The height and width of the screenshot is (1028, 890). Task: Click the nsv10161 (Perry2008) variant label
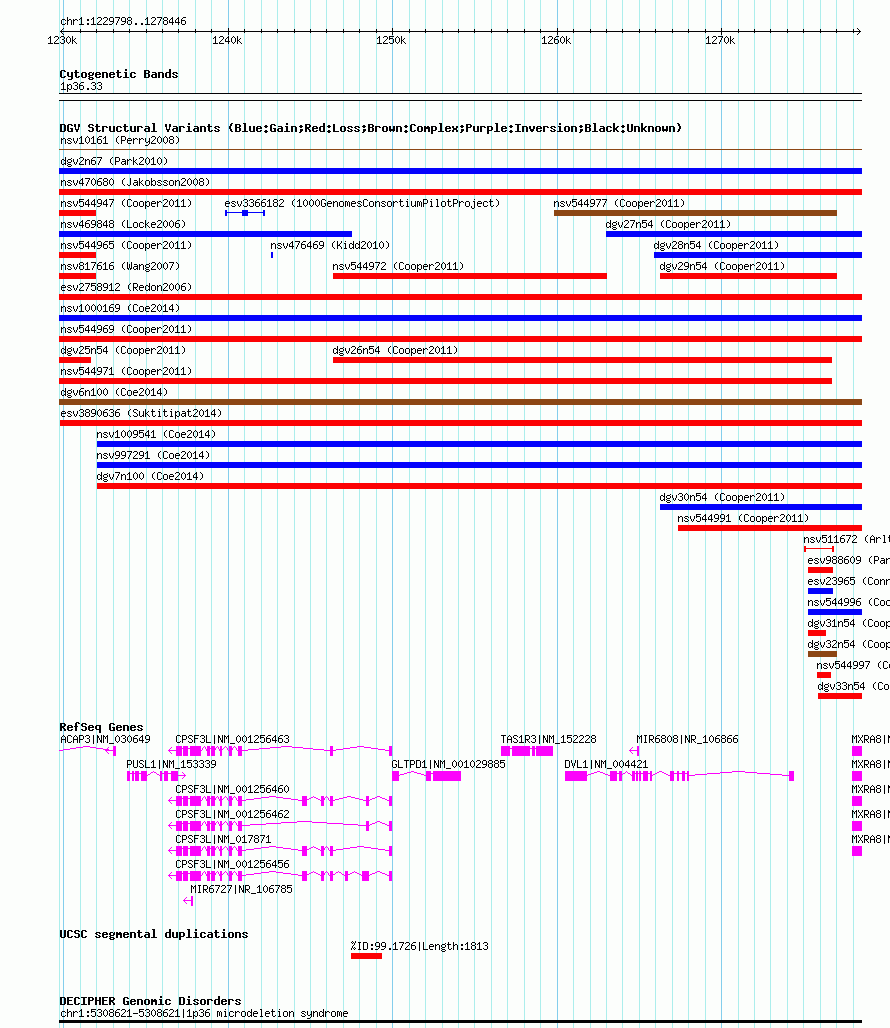[120, 140]
